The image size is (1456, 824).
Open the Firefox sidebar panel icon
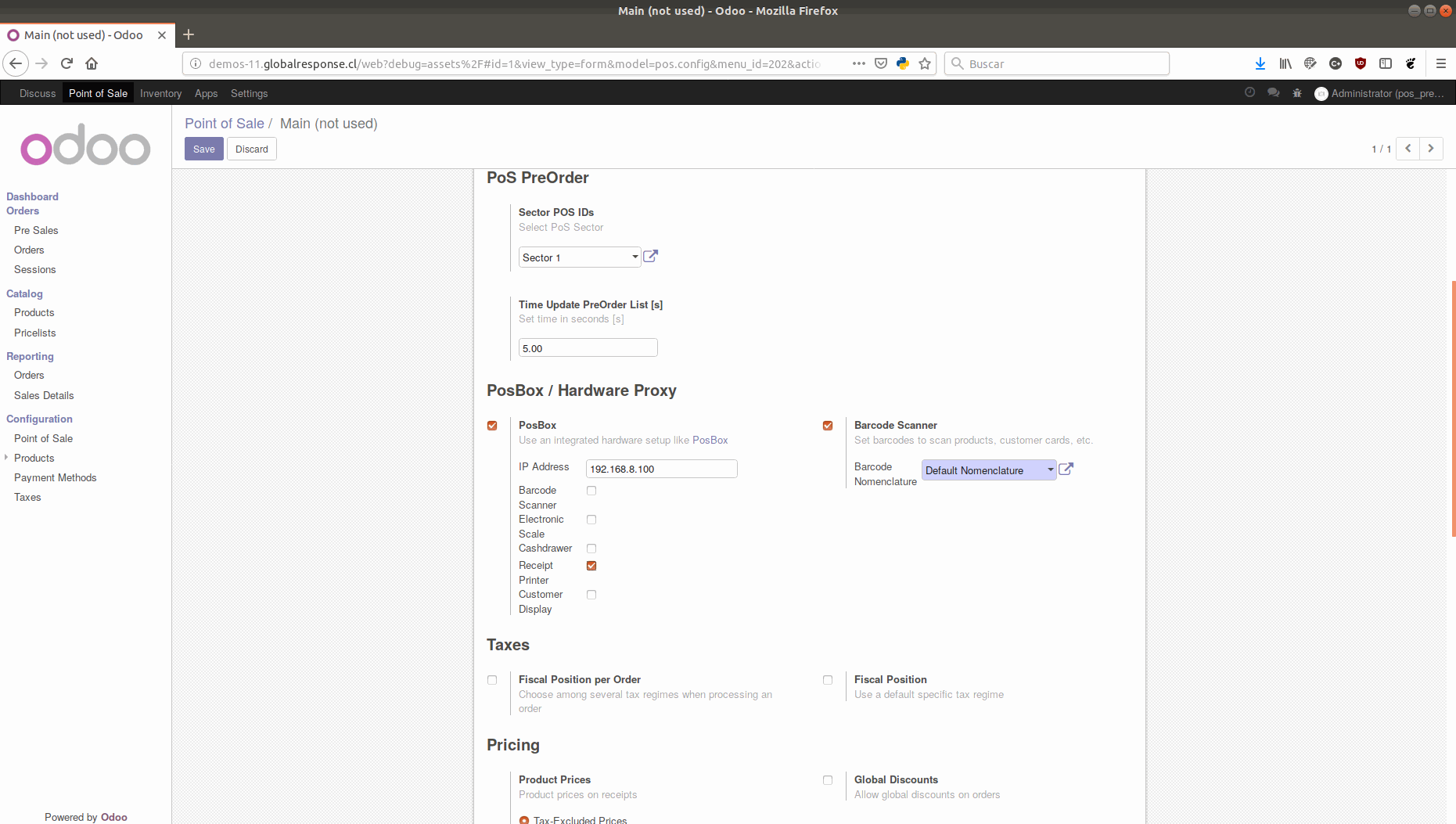click(x=1386, y=63)
